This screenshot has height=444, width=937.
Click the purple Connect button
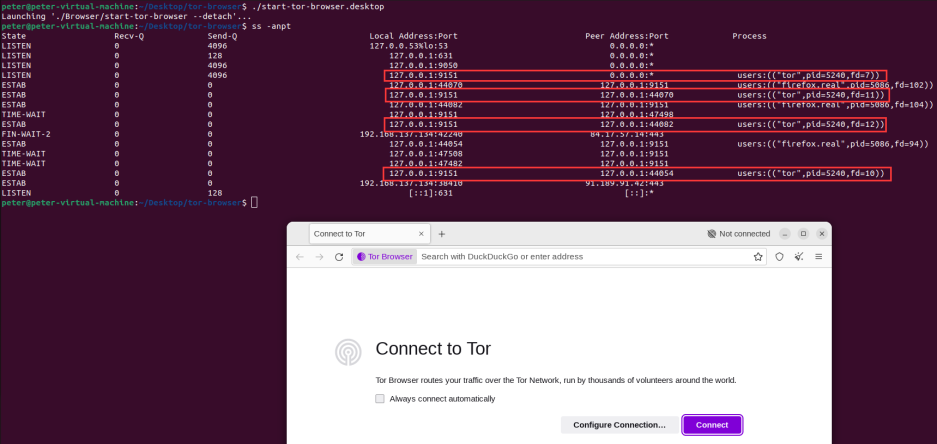712,425
